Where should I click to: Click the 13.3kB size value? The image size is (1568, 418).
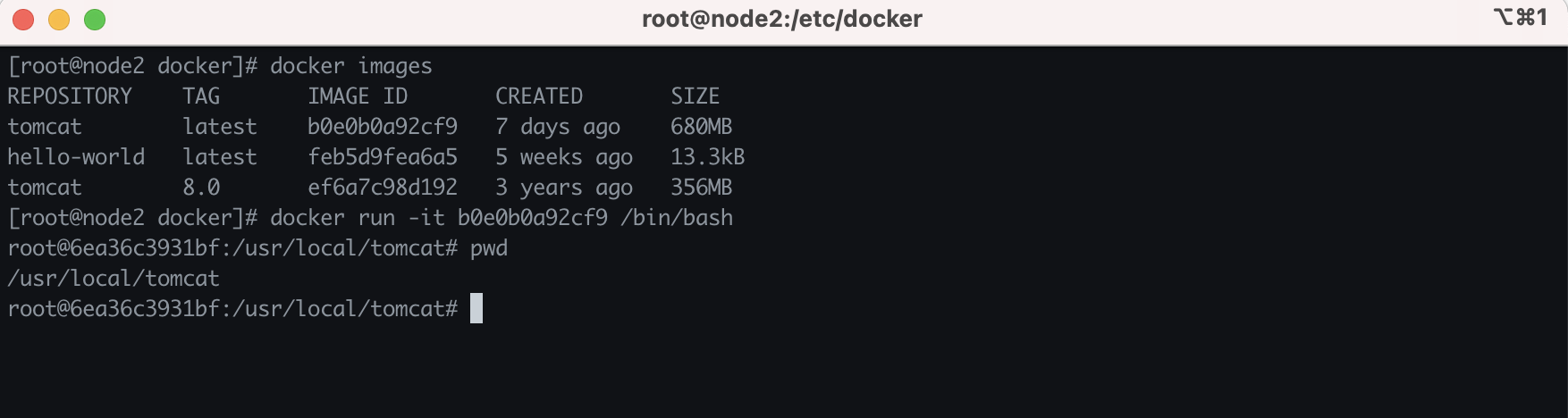[x=708, y=157]
